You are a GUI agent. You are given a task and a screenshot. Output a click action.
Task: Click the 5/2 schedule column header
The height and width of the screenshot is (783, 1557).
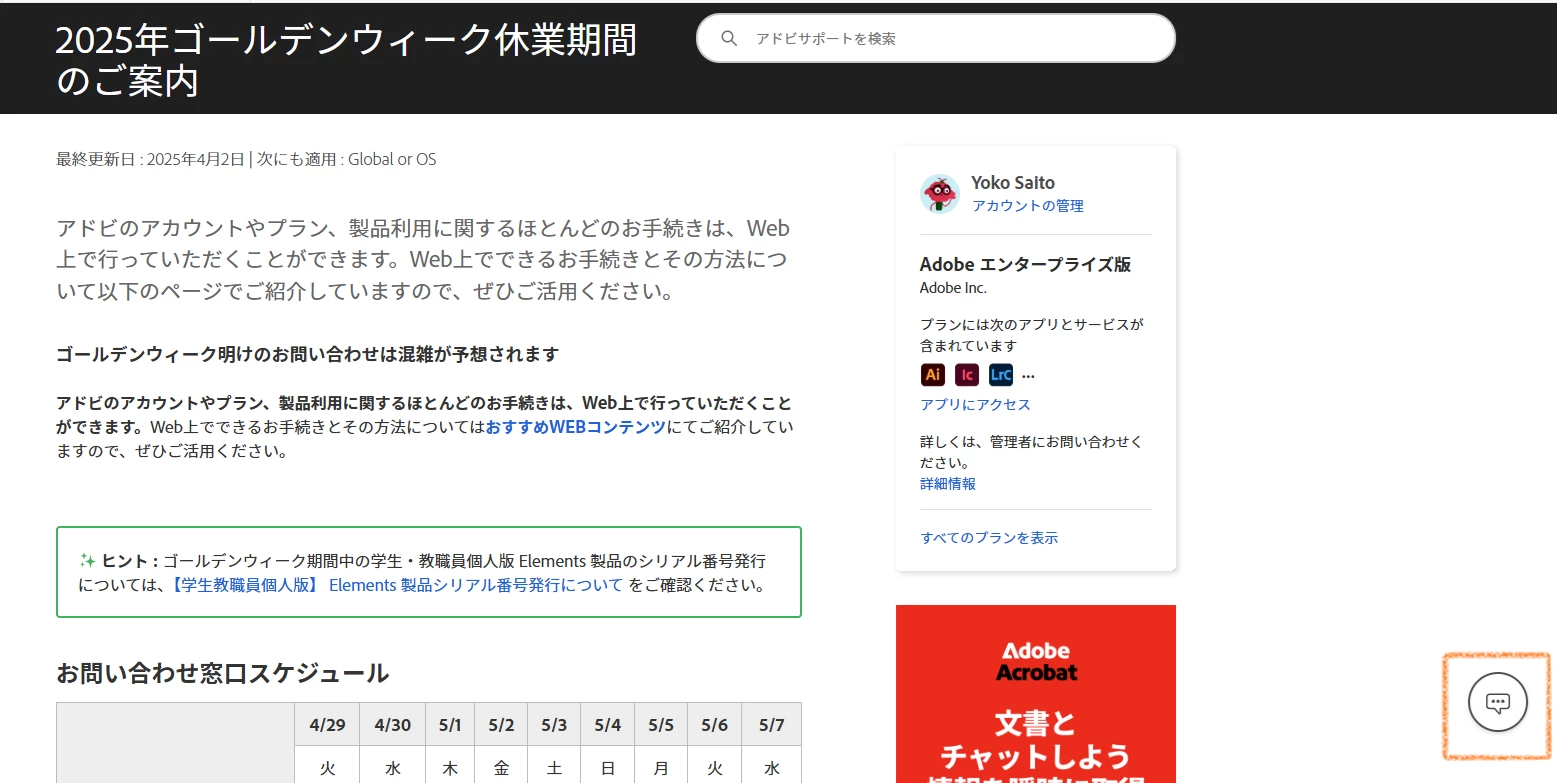(501, 724)
